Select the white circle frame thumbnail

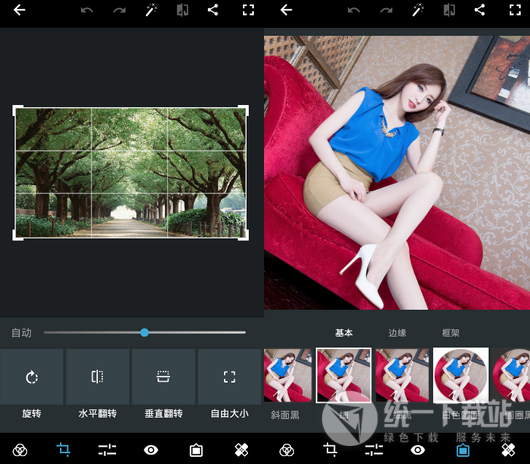coord(461,375)
